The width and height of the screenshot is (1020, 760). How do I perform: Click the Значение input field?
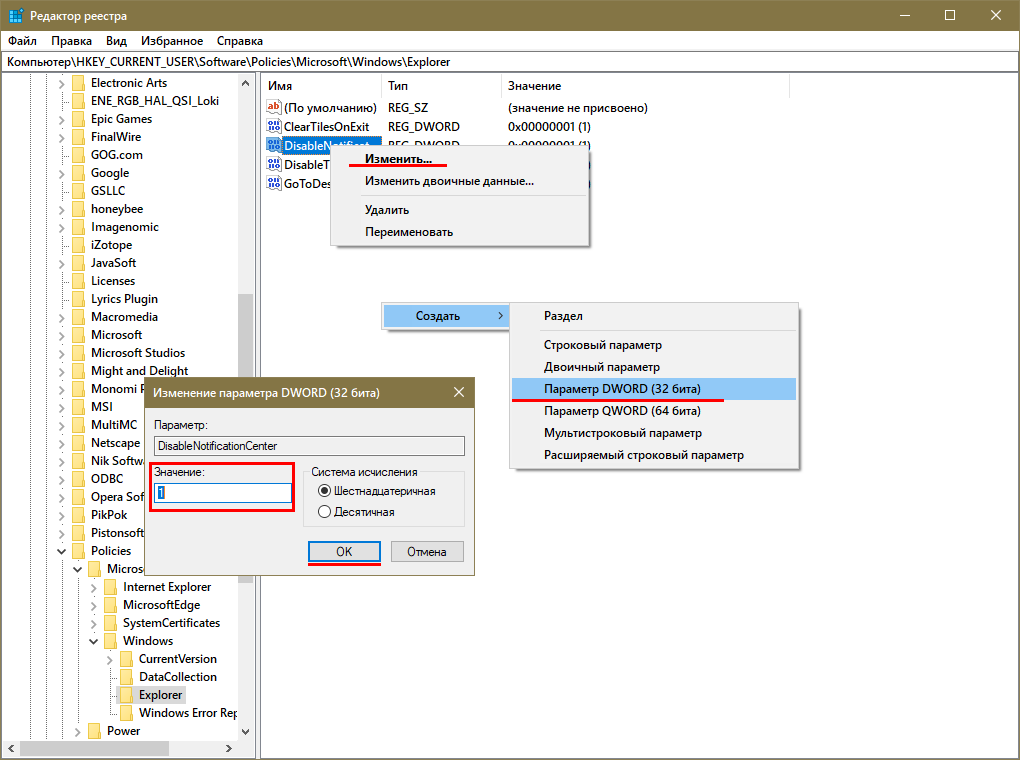[x=222, y=493]
